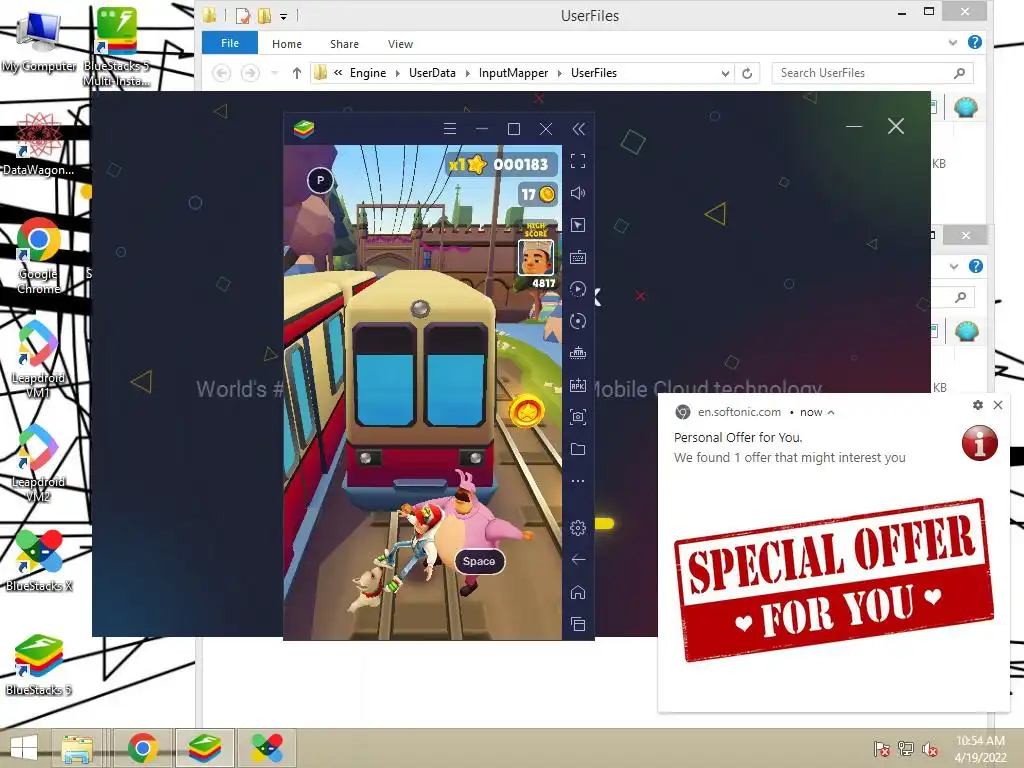This screenshot has height=768, width=1024.
Task: Open the media folder icon in BlueStacks sidebar
Action: [x=578, y=449]
